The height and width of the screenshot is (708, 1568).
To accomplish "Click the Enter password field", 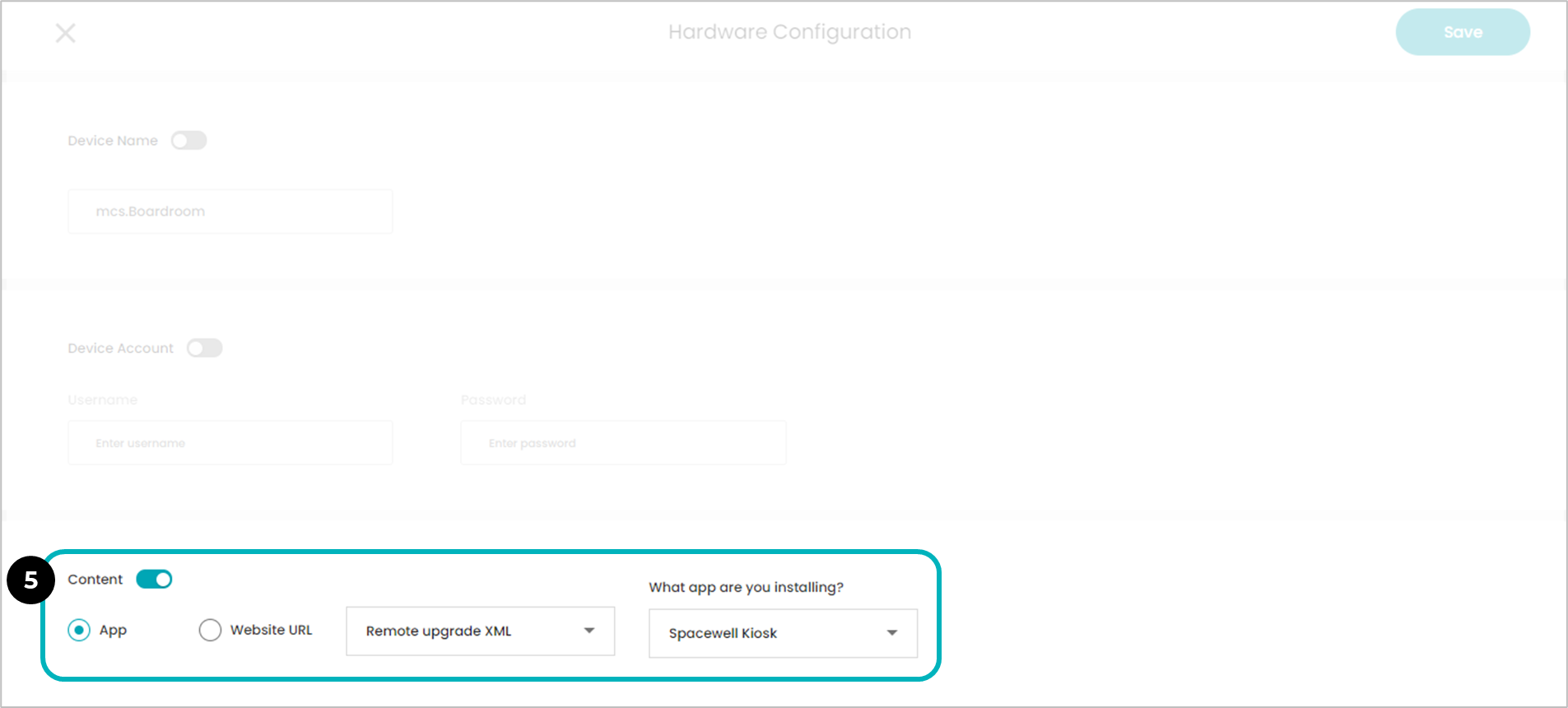I will coord(623,443).
